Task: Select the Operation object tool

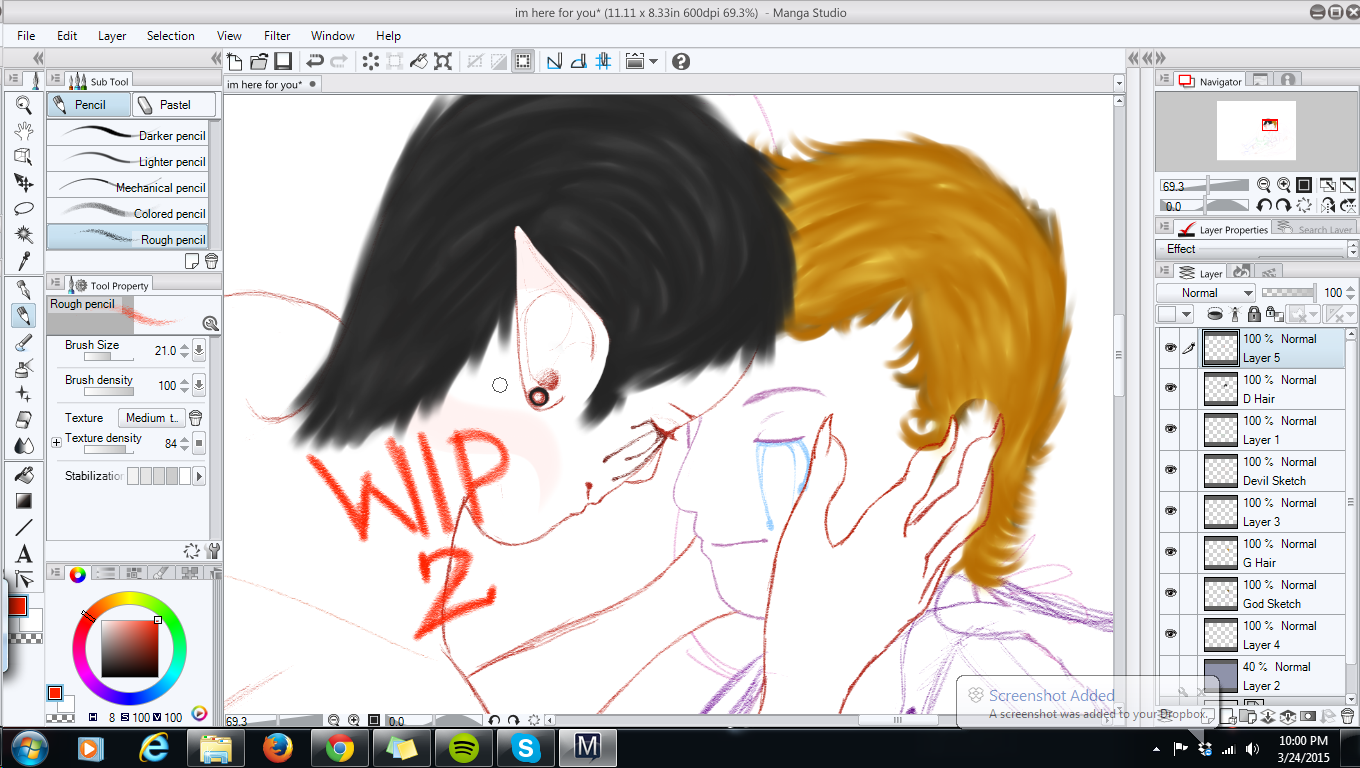Action: pos(24,156)
